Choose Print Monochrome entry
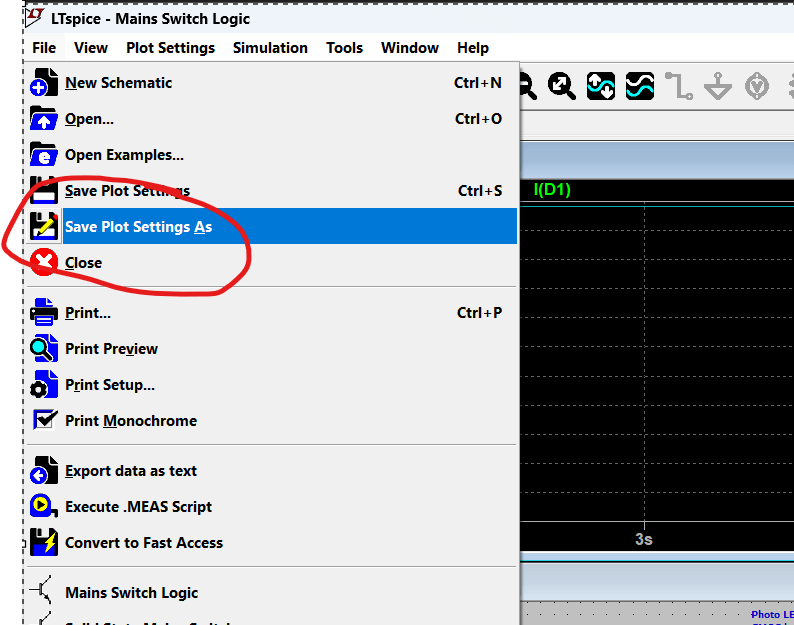This screenshot has width=794, height=625. pyautogui.click(x=272, y=420)
